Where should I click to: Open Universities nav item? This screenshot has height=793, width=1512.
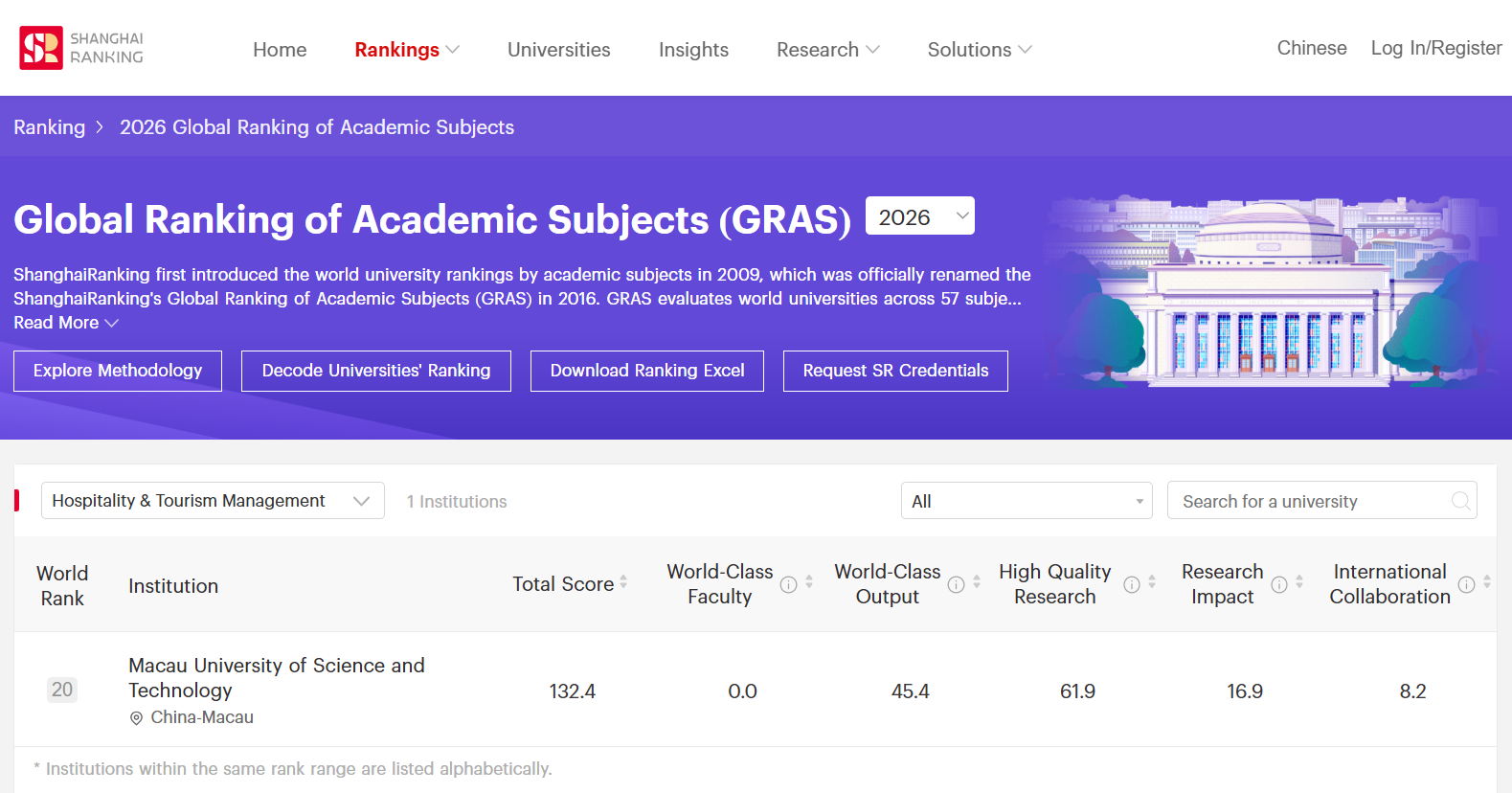[x=559, y=50]
